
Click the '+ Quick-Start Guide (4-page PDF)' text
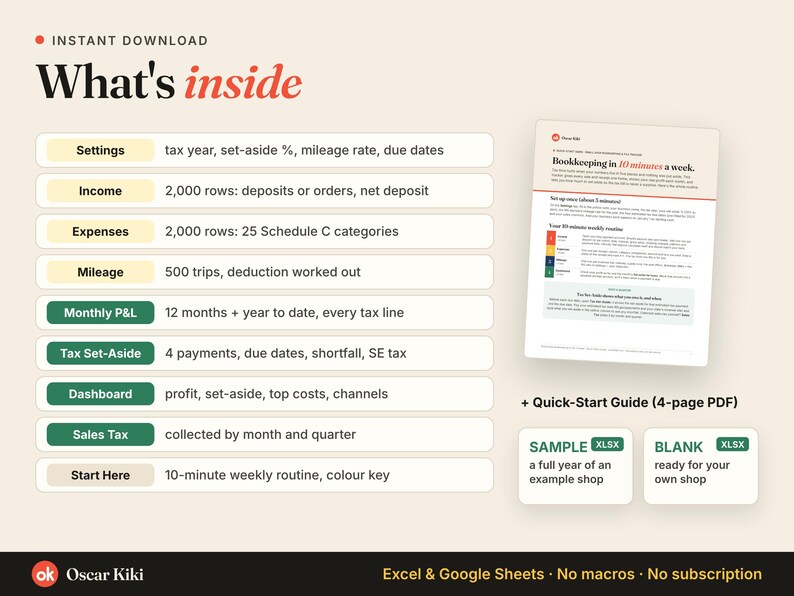629,403
